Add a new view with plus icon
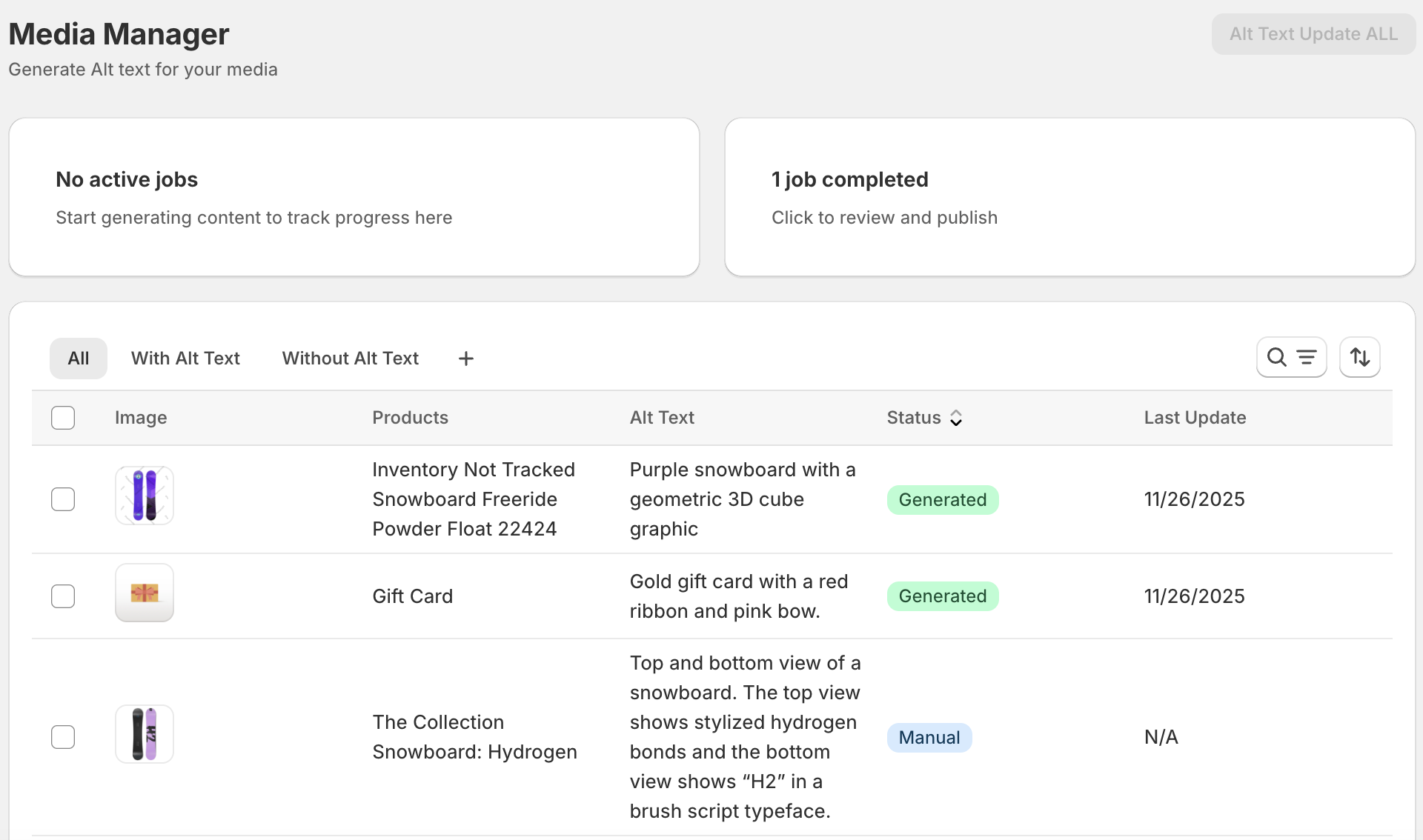The width and height of the screenshot is (1423, 840). click(465, 359)
